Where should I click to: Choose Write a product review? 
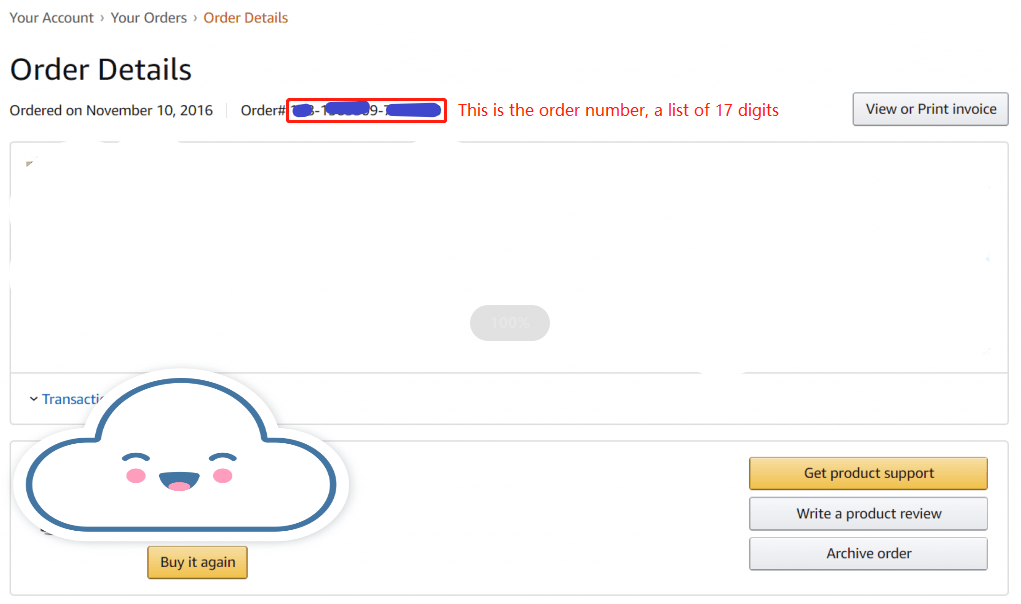pyautogui.click(x=868, y=514)
